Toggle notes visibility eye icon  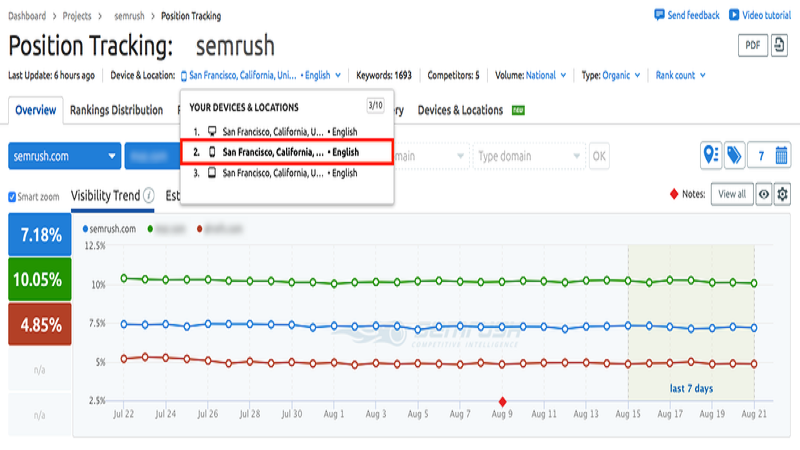[763, 194]
